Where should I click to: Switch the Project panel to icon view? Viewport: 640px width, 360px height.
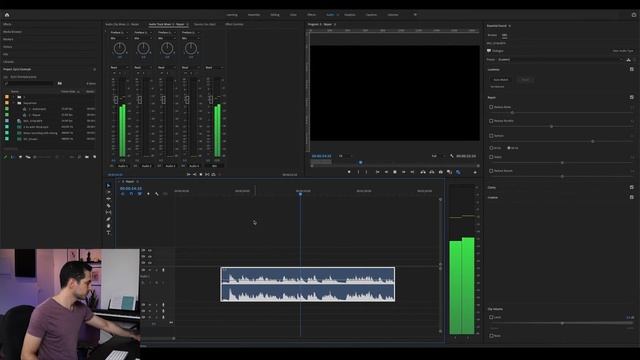pyautogui.click(x=20, y=157)
